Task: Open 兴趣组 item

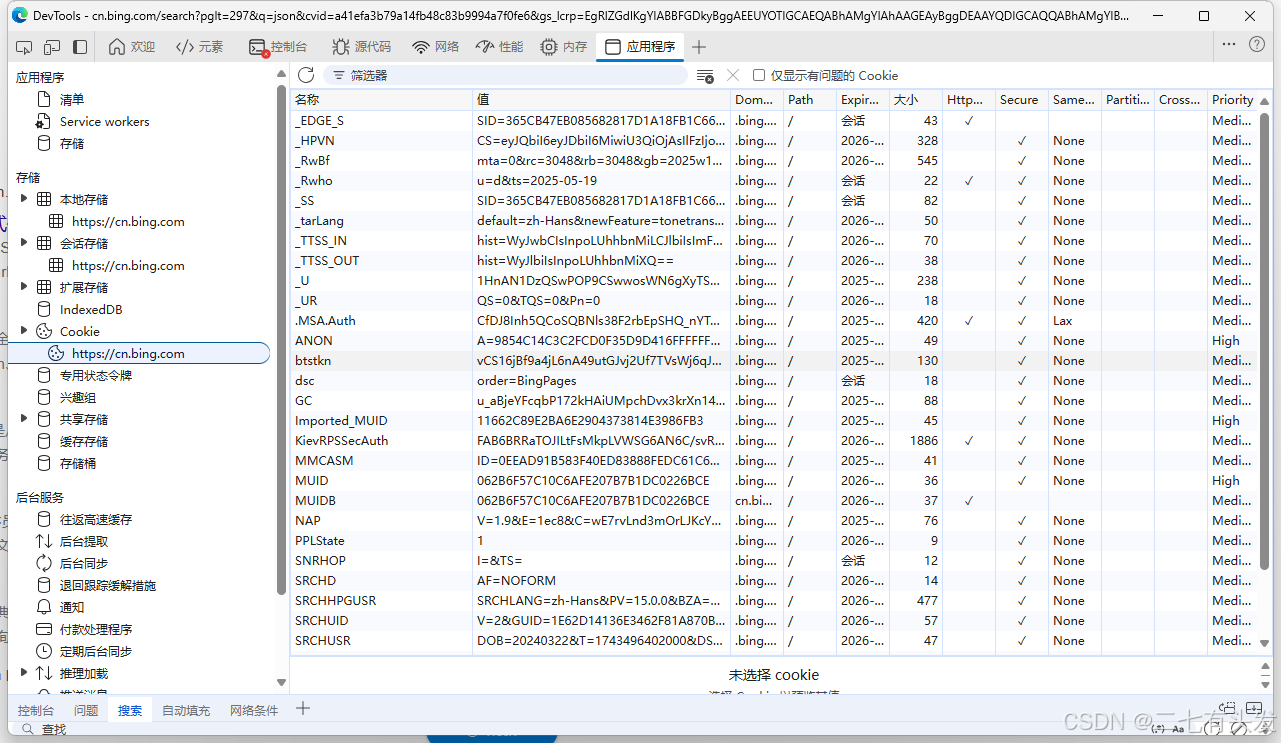Action: point(78,397)
